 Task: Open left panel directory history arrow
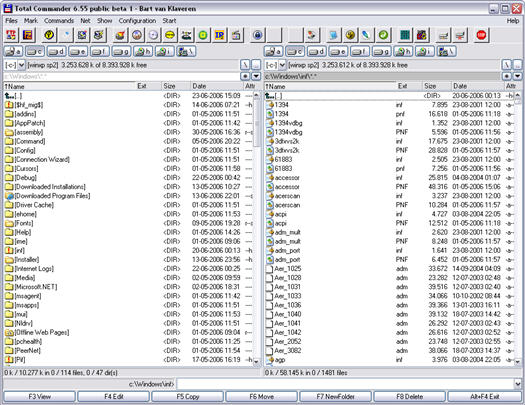tap(256, 76)
